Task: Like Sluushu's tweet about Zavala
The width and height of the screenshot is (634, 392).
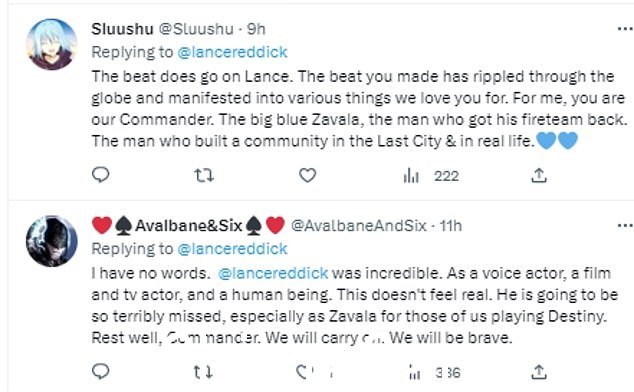Action: 307,176
